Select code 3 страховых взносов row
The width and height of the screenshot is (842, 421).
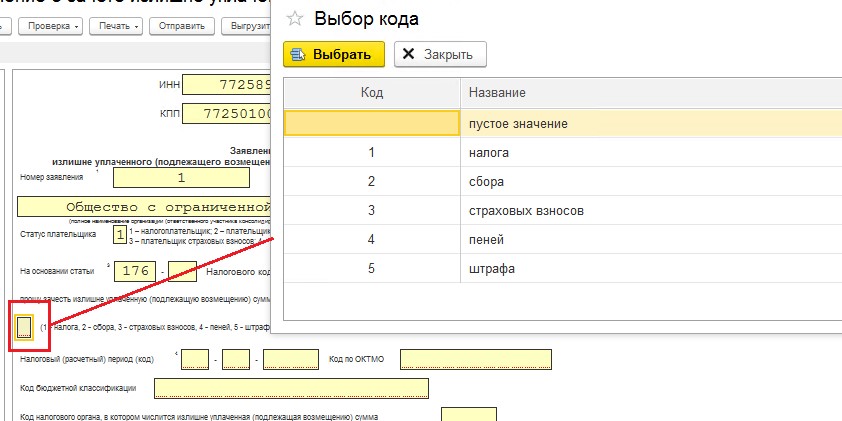(x=563, y=210)
